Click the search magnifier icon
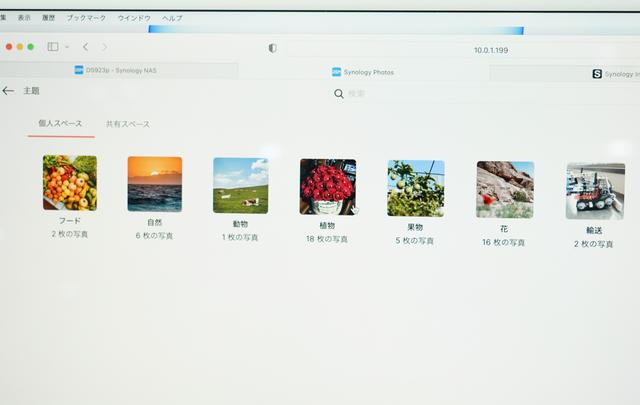Viewport: 640px width, 405px height. (339, 94)
